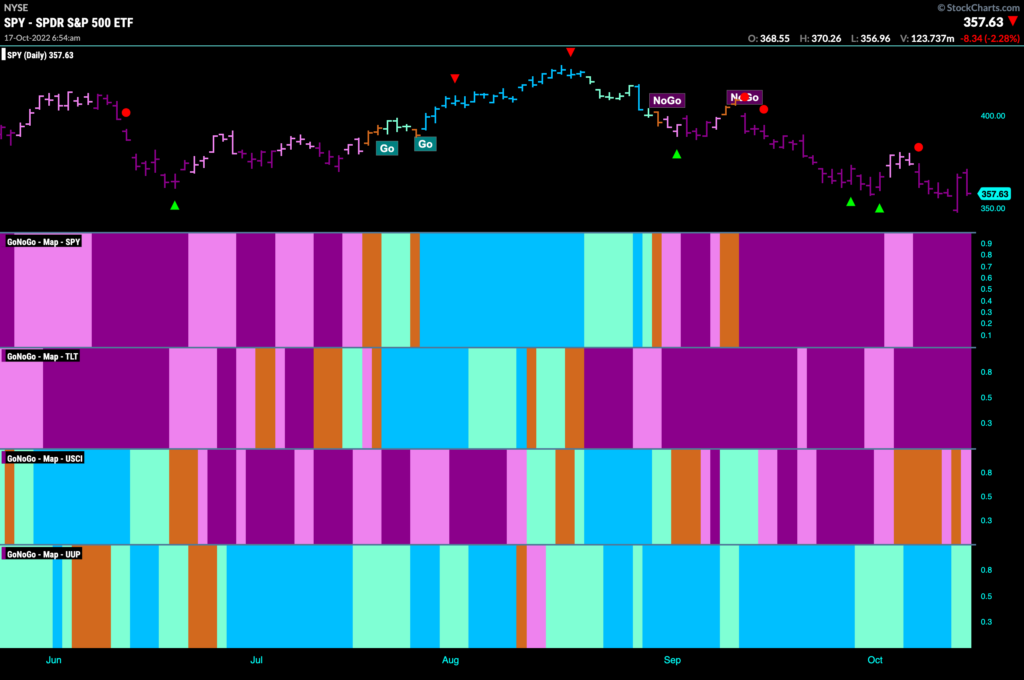Click the Oct month label on time axis
This screenshot has height=680, width=1024.
[874, 660]
